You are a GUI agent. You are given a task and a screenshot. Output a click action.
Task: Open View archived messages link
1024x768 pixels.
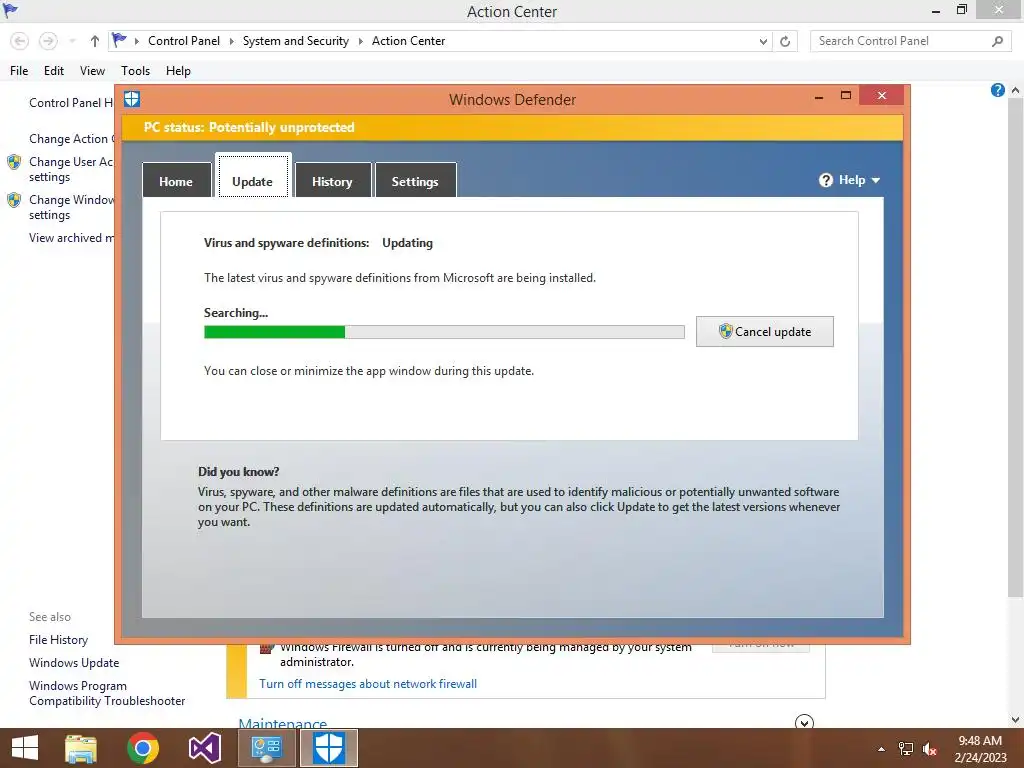click(x=71, y=238)
